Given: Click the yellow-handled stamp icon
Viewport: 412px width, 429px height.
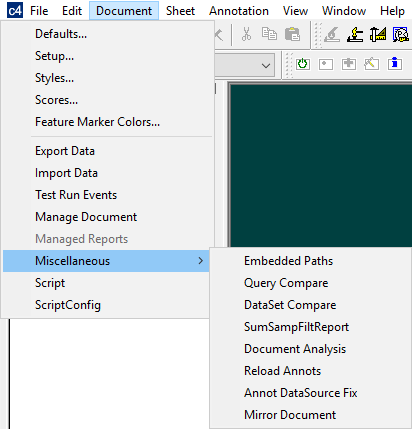Looking at the screenshot, I should click(x=355, y=34).
